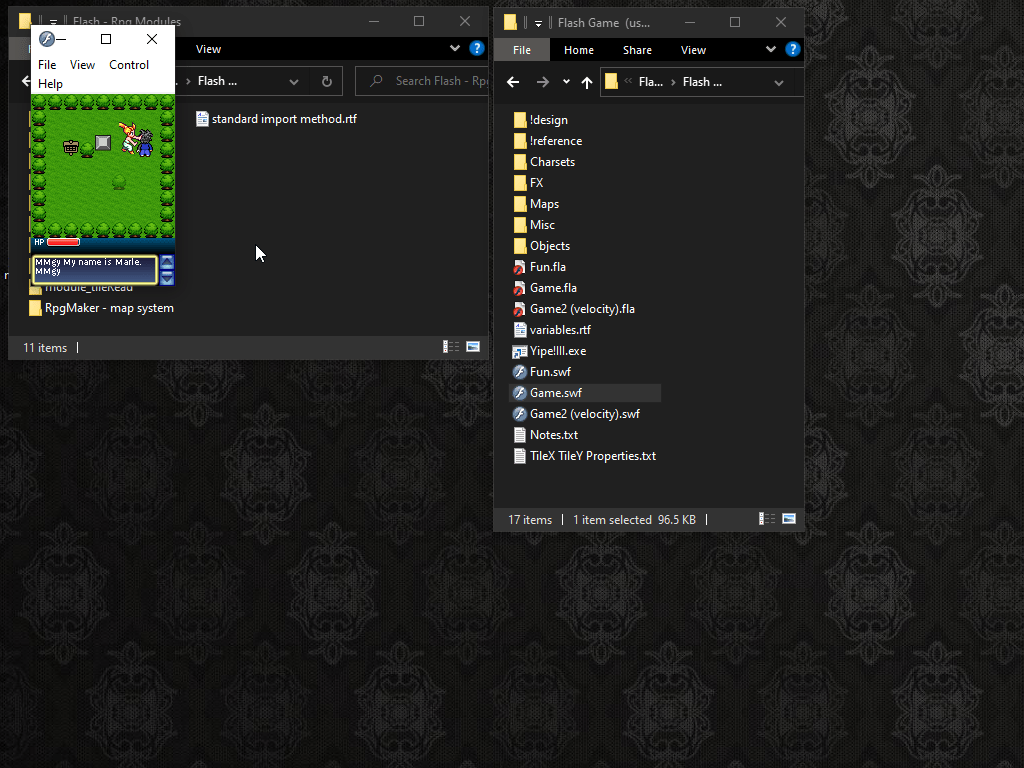Expand the ribbon in Flash Game window

point(771,49)
